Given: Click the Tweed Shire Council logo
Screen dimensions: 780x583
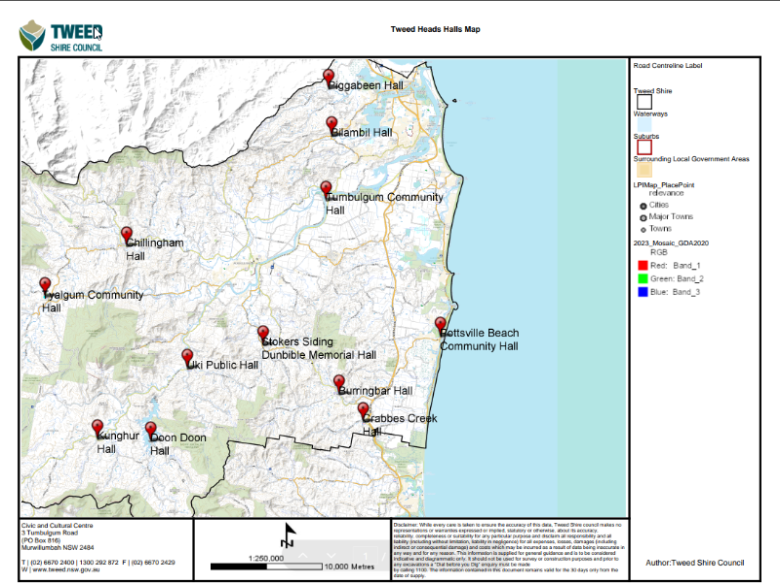Looking at the screenshot, I should 61,35.
